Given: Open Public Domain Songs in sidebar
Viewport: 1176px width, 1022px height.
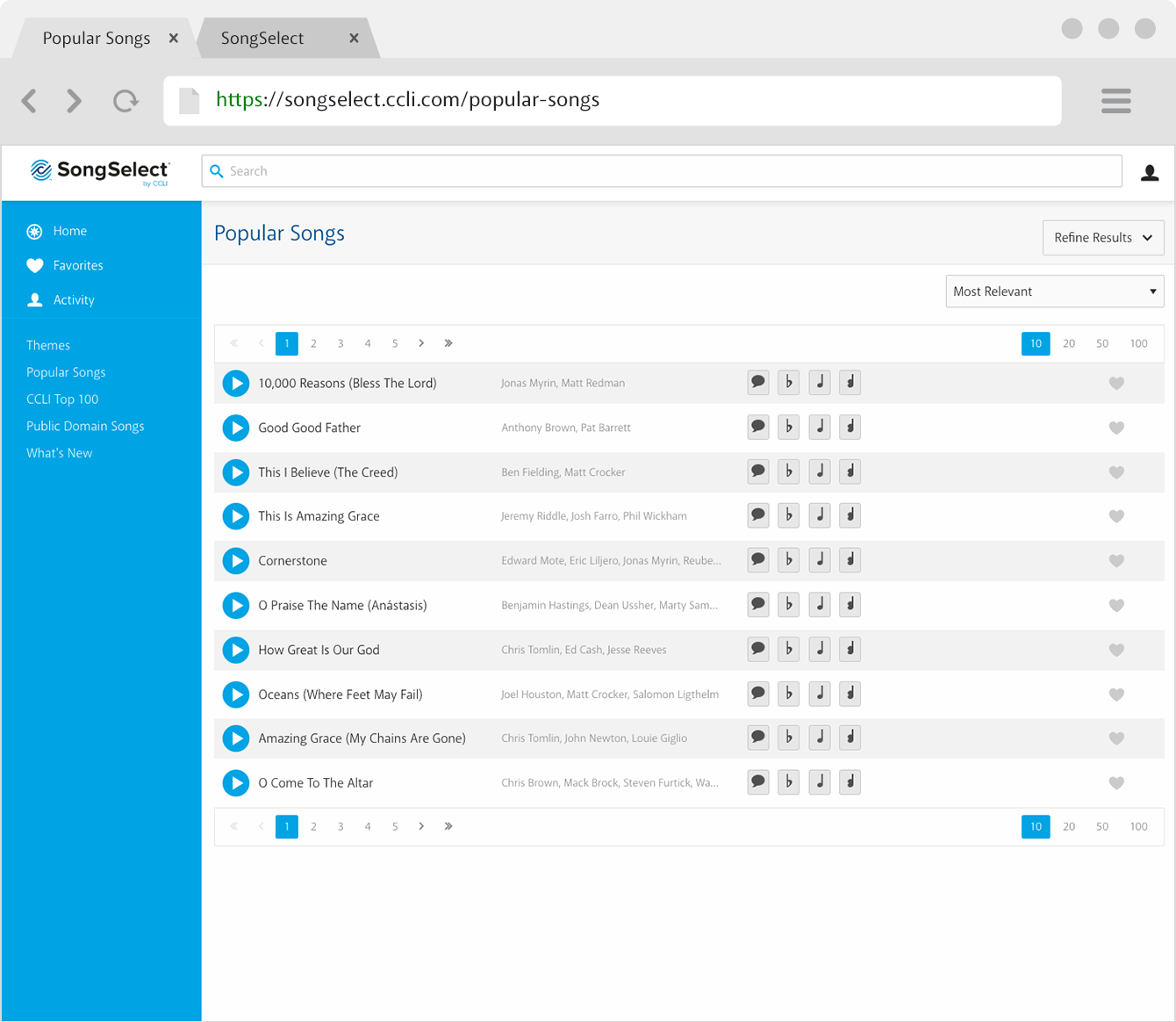Looking at the screenshot, I should coord(85,427).
